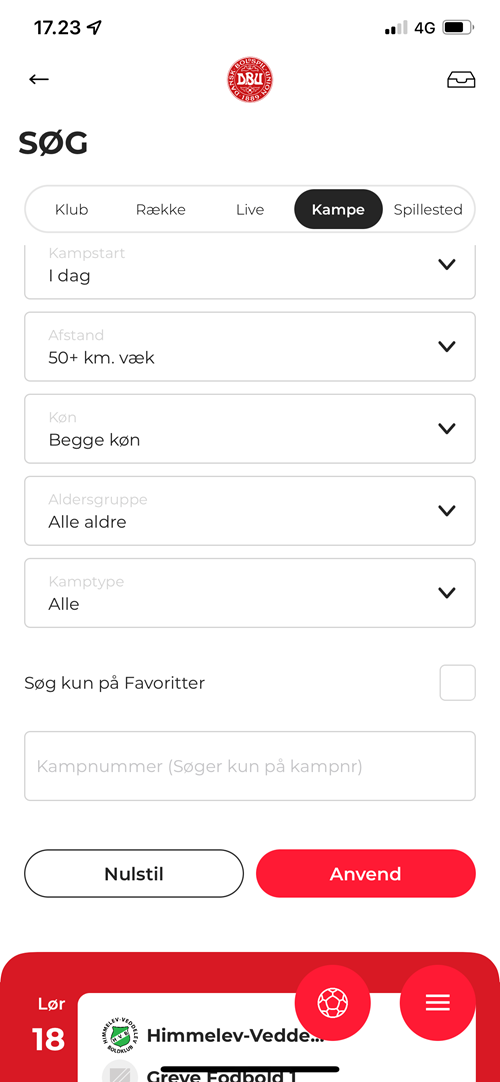This screenshot has height=1082, width=500.
Task: Click the Nulstil button
Action: click(x=134, y=874)
